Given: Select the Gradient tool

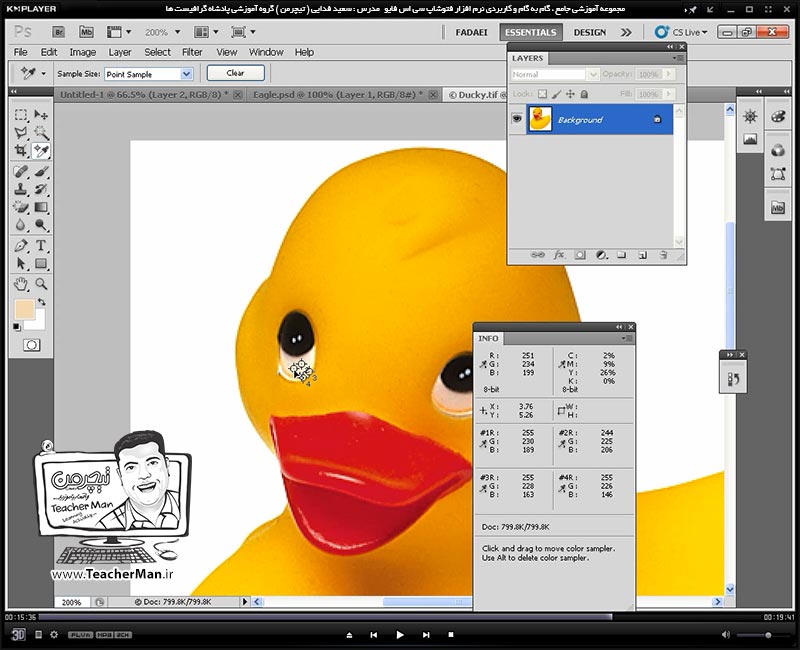Looking at the screenshot, I should click(x=41, y=207).
